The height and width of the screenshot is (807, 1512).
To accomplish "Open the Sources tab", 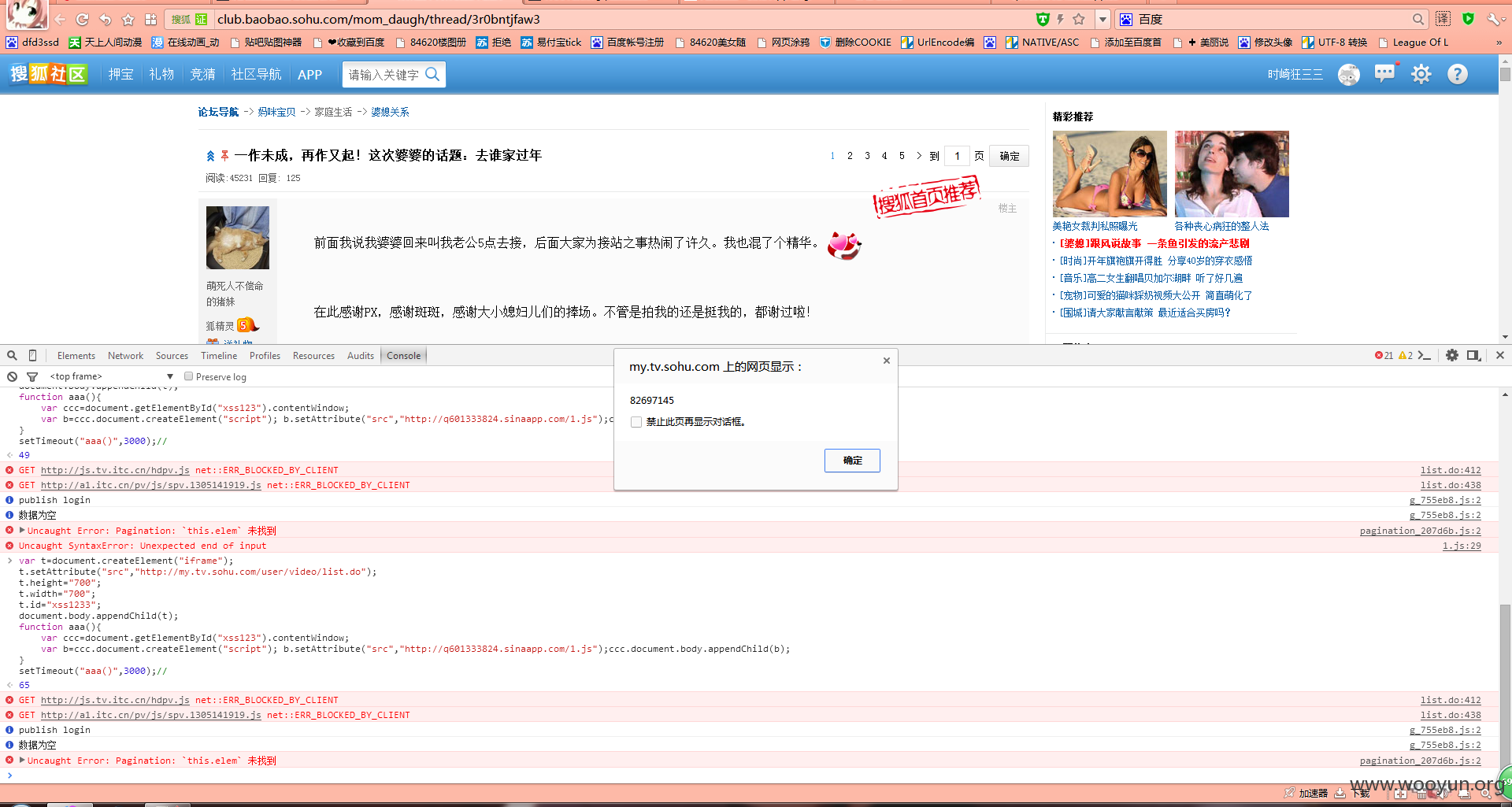I will pos(172,356).
